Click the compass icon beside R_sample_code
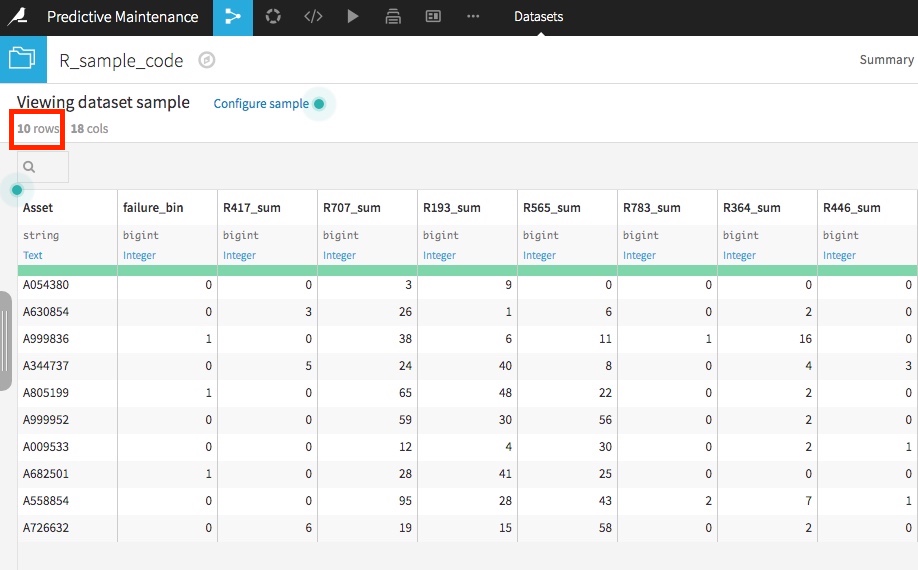 [207, 60]
